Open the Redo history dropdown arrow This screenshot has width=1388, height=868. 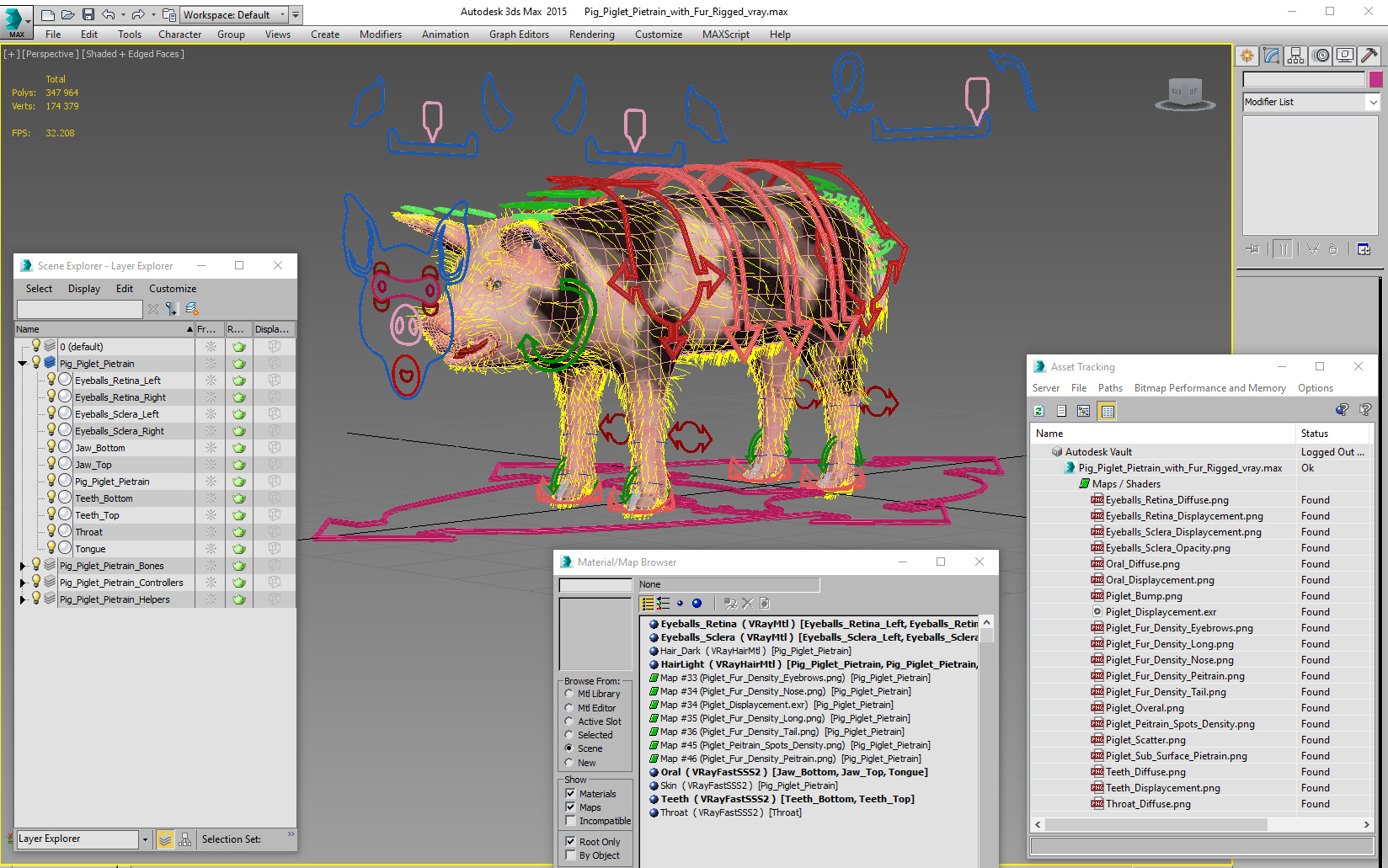[x=153, y=15]
